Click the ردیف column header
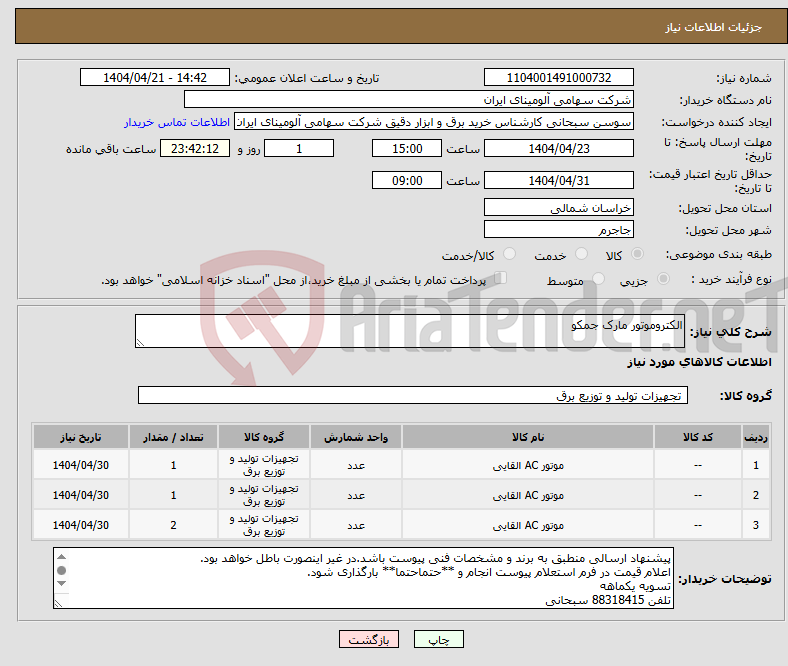 tap(755, 437)
